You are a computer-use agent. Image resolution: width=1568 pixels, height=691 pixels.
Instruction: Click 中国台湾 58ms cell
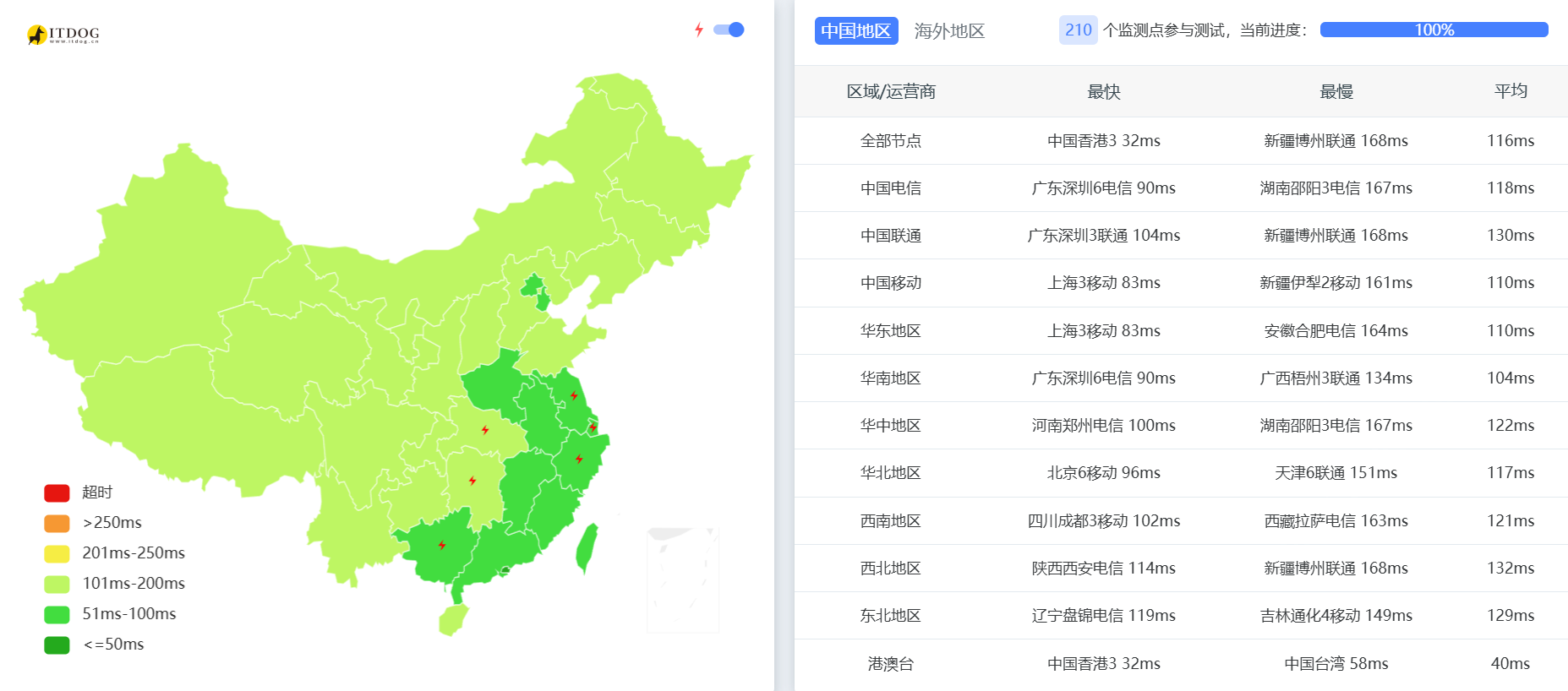[1336, 664]
